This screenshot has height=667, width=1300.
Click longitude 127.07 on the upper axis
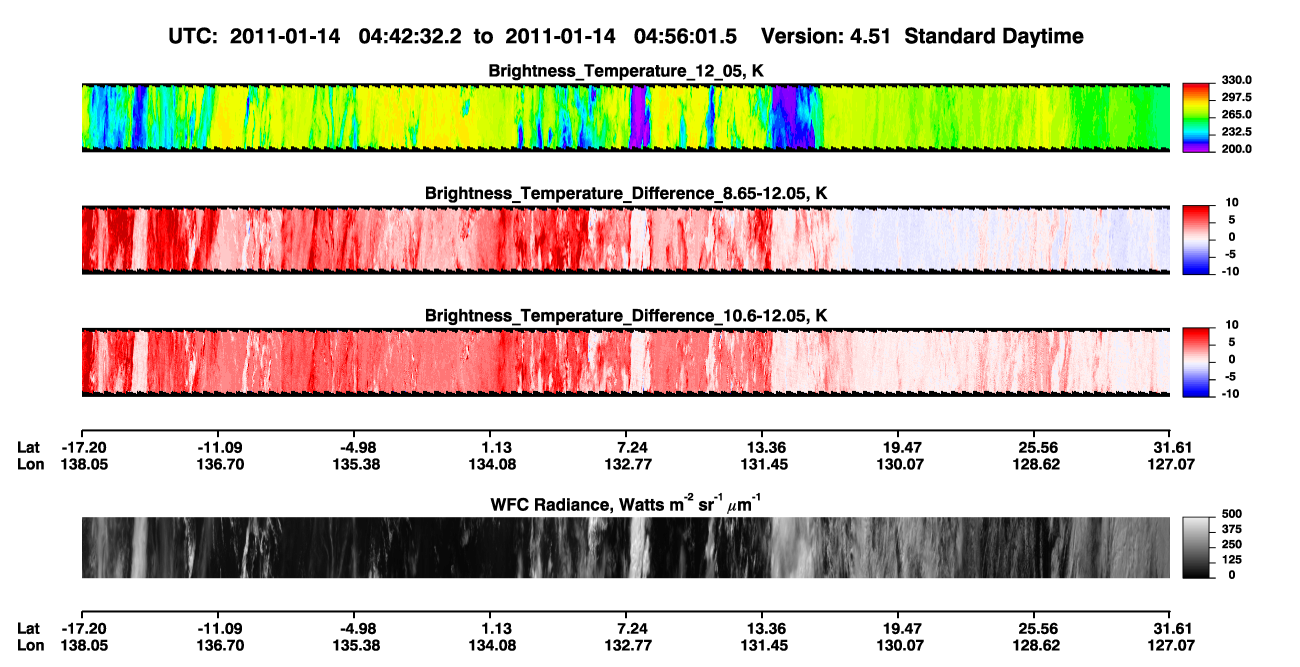[x=1171, y=464]
